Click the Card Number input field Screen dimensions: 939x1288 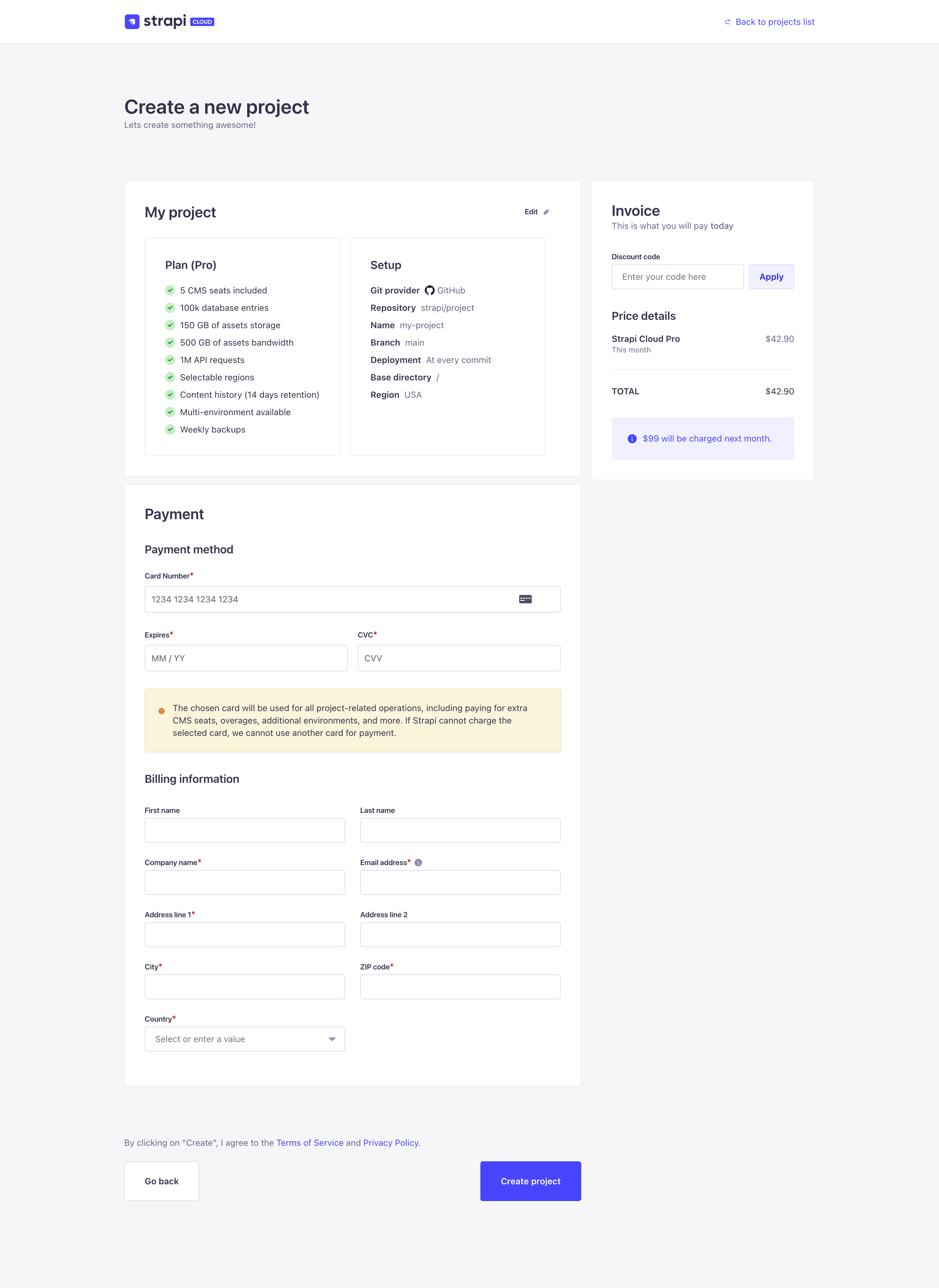[x=352, y=599]
